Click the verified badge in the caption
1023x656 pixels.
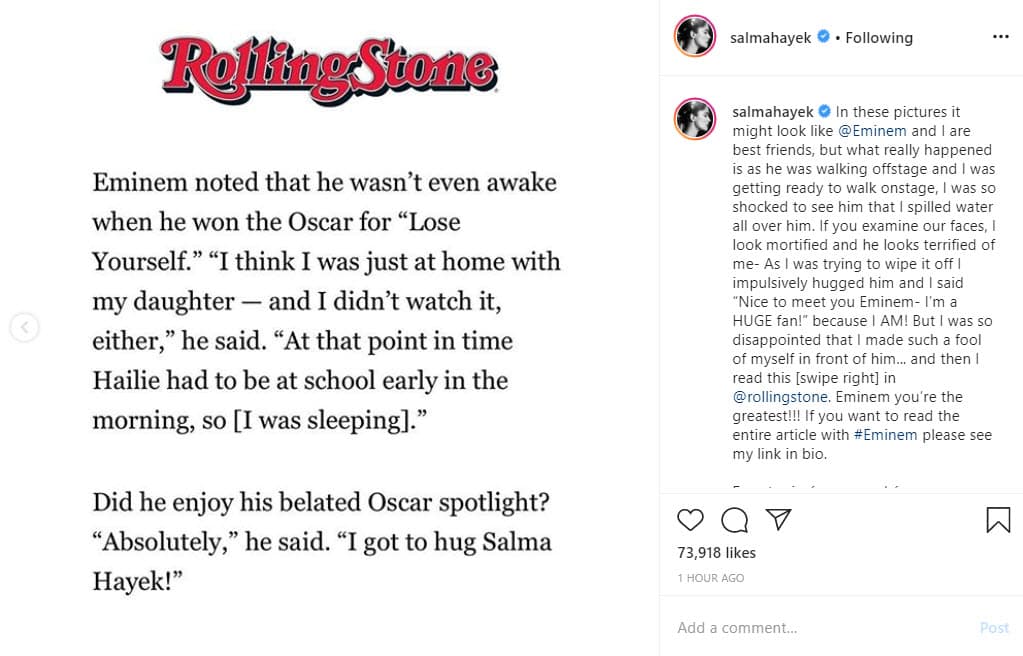click(x=825, y=112)
